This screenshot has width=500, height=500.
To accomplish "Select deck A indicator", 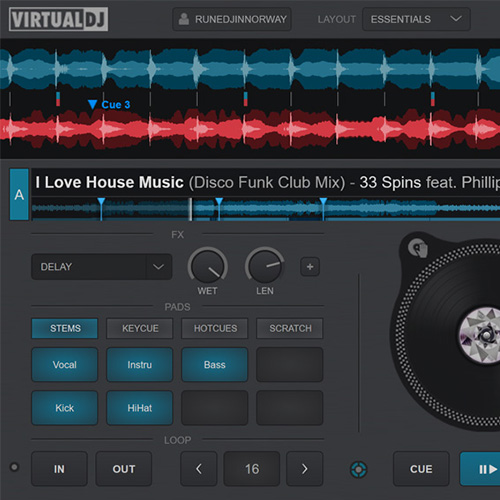I will (x=19, y=194).
